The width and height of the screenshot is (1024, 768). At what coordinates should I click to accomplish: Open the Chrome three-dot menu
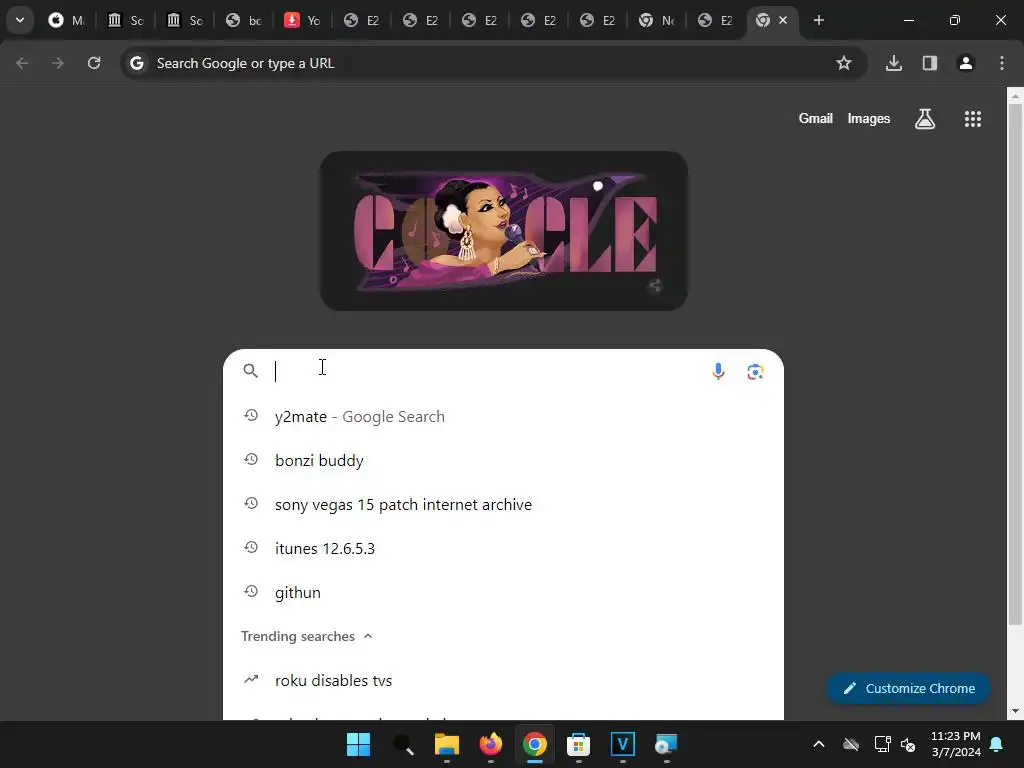pos(1002,63)
